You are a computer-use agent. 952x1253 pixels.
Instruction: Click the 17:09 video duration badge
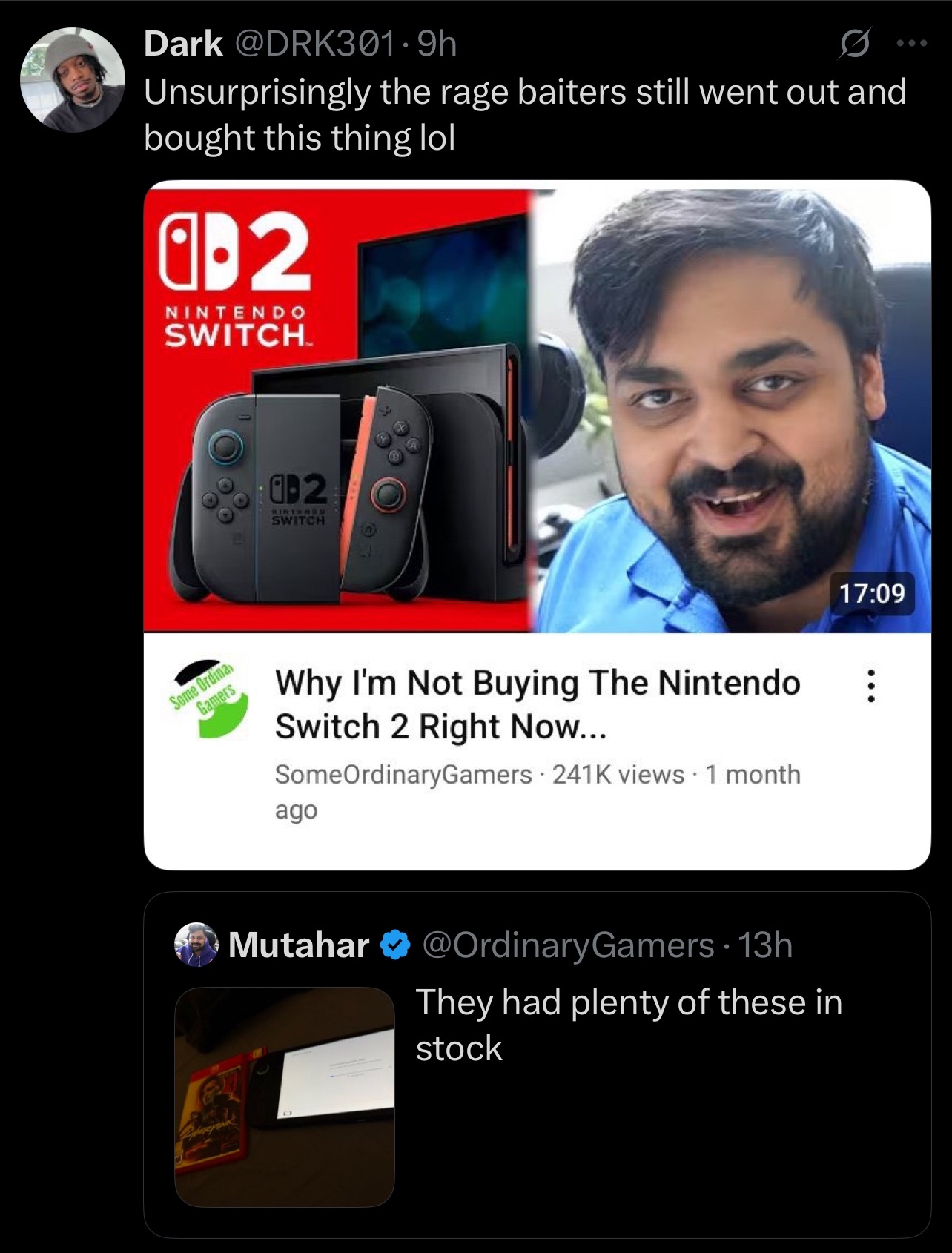872,593
